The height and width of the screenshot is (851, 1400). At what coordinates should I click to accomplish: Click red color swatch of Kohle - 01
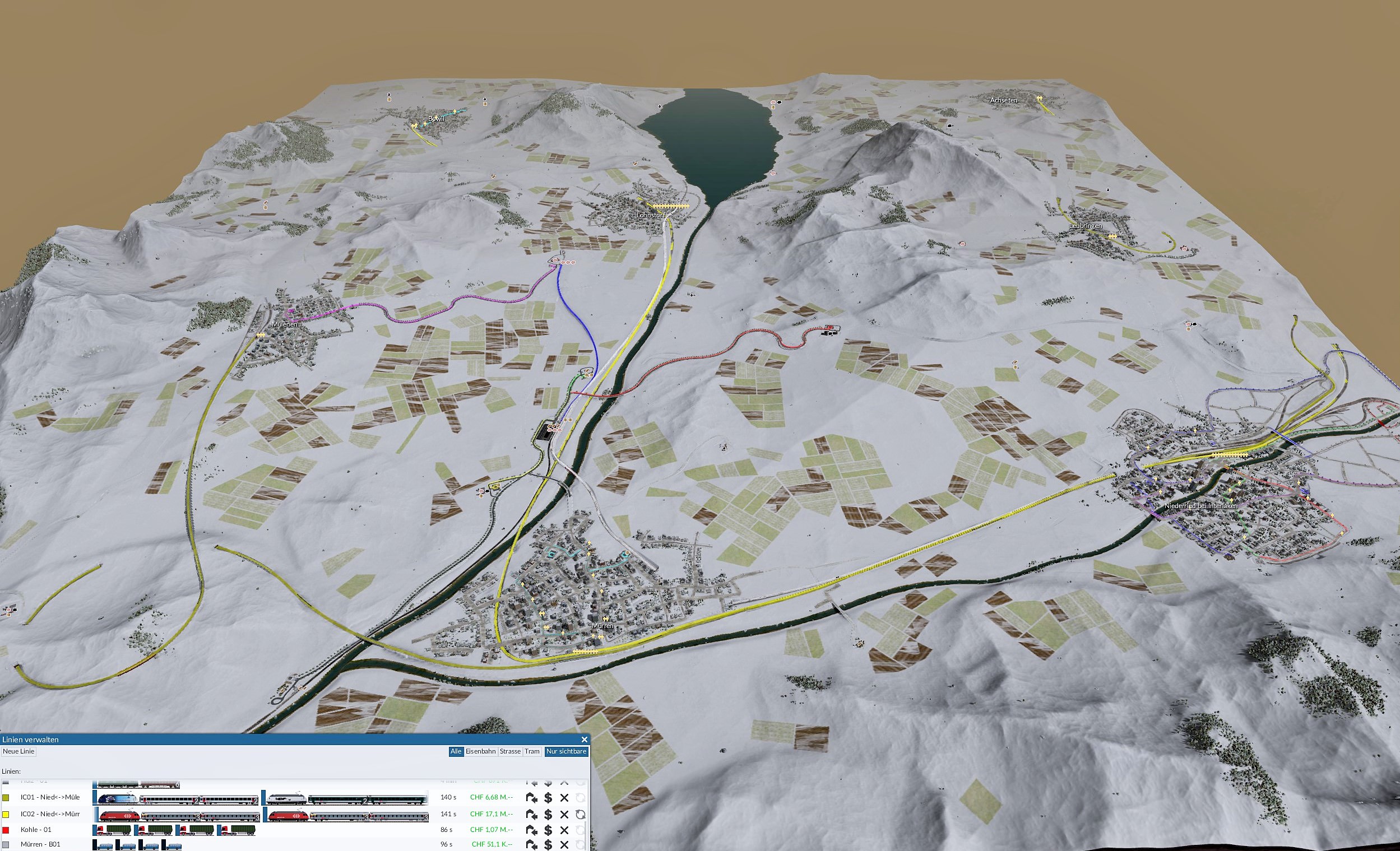tap(6, 830)
